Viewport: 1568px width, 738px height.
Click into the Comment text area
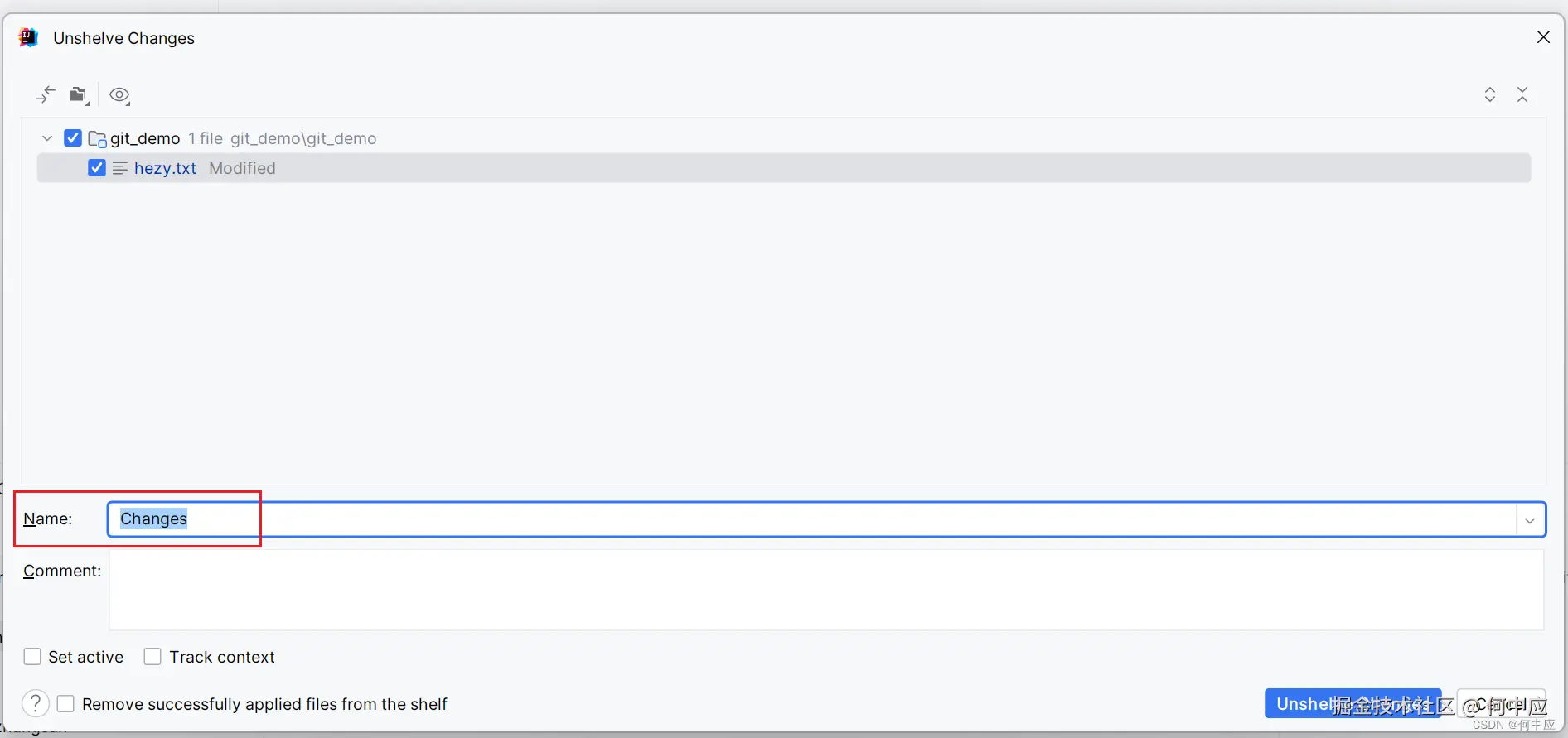coord(825,590)
